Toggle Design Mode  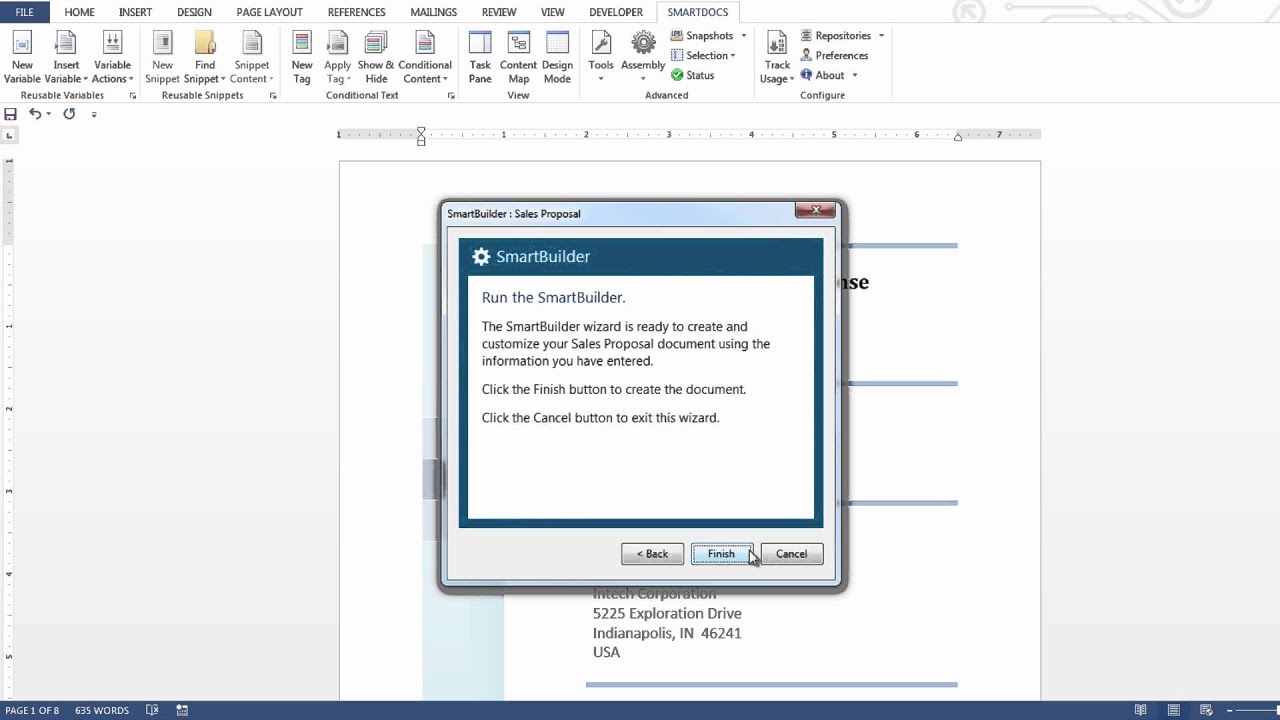(x=557, y=57)
